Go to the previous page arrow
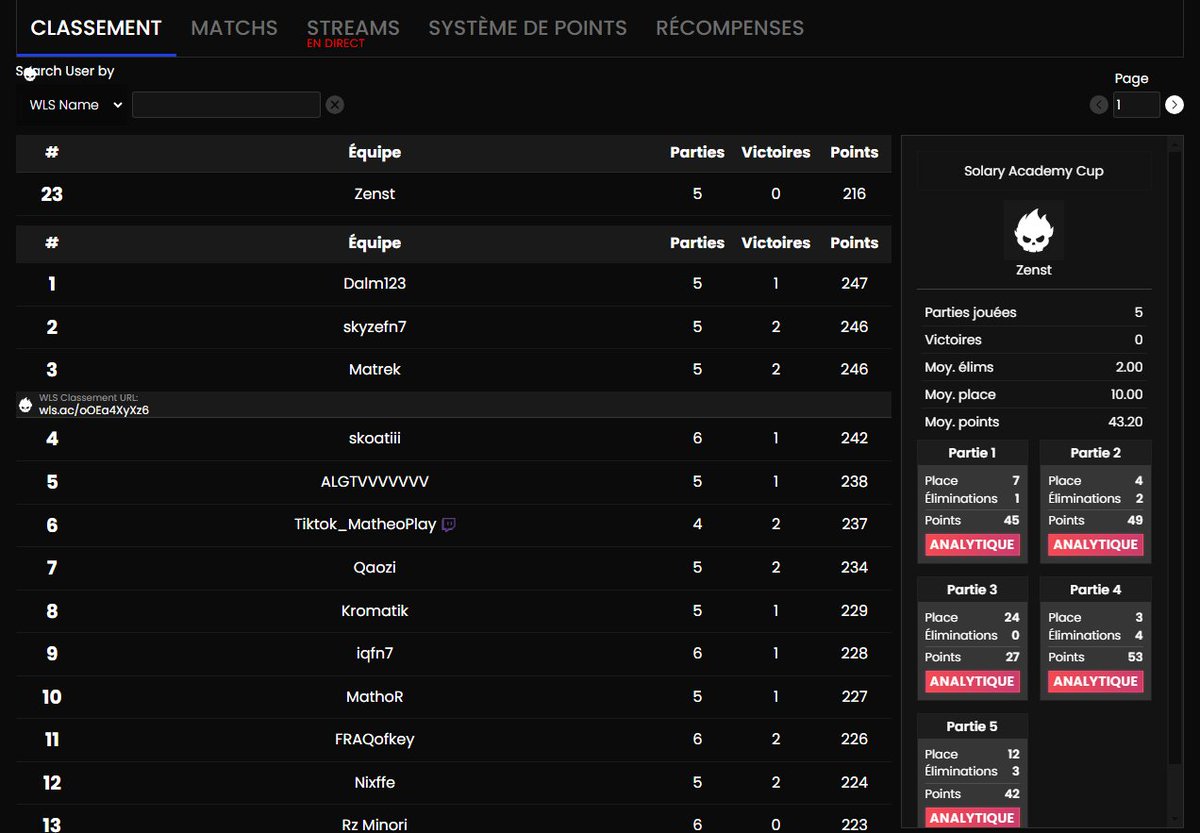 click(1099, 105)
